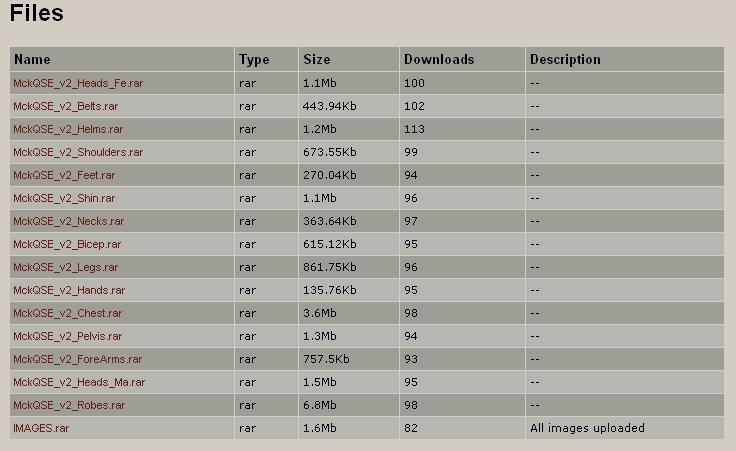
Task: Click the Name column header
Action: pyautogui.click(x=32, y=60)
